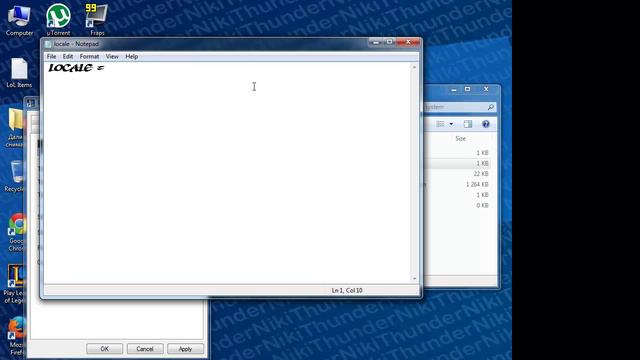Open the Fraps desktop shortcut
Image resolution: width=640 pixels, height=360 pixels.
(x=97, y=20)
